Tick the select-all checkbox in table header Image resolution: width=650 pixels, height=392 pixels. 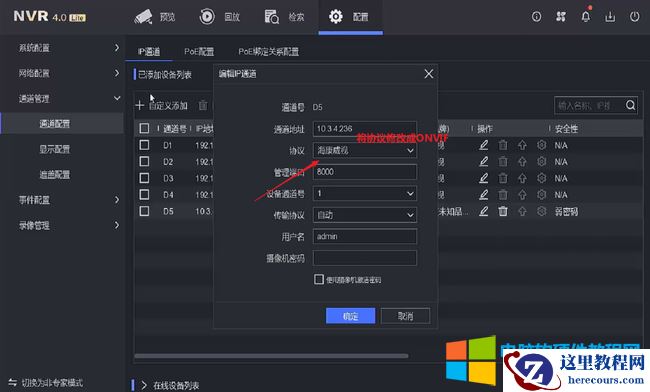click(144, 128)
